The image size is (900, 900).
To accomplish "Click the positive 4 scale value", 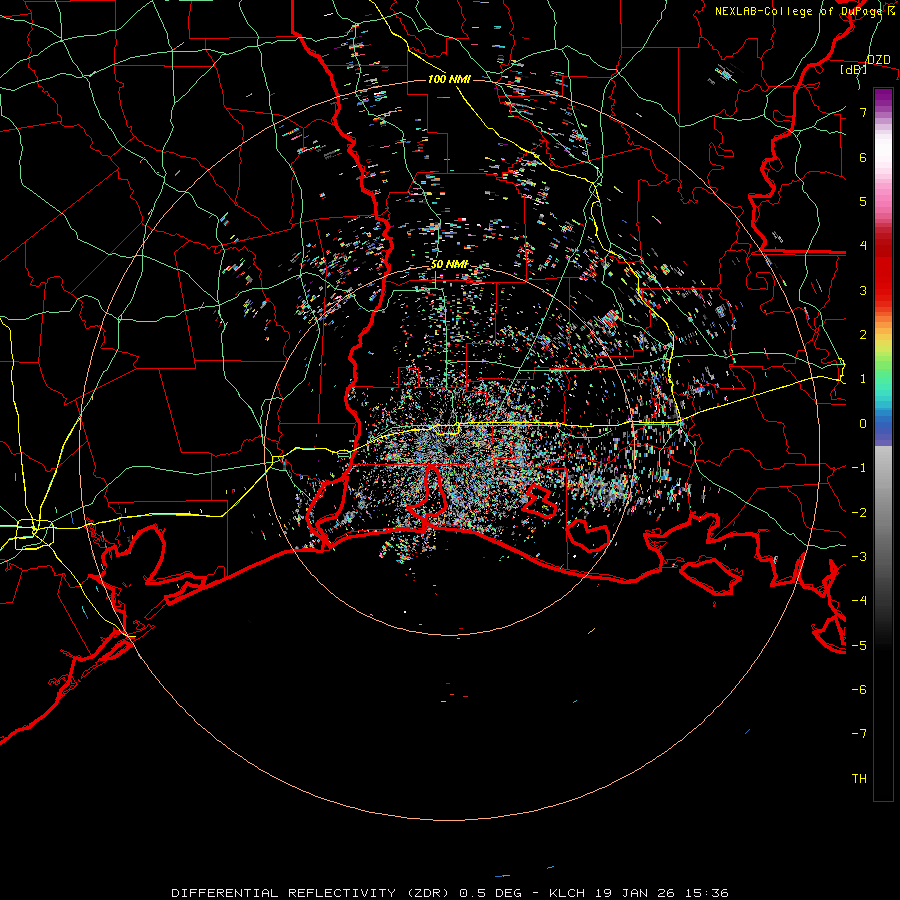I will pyautogui.click(x=863, y=246).
